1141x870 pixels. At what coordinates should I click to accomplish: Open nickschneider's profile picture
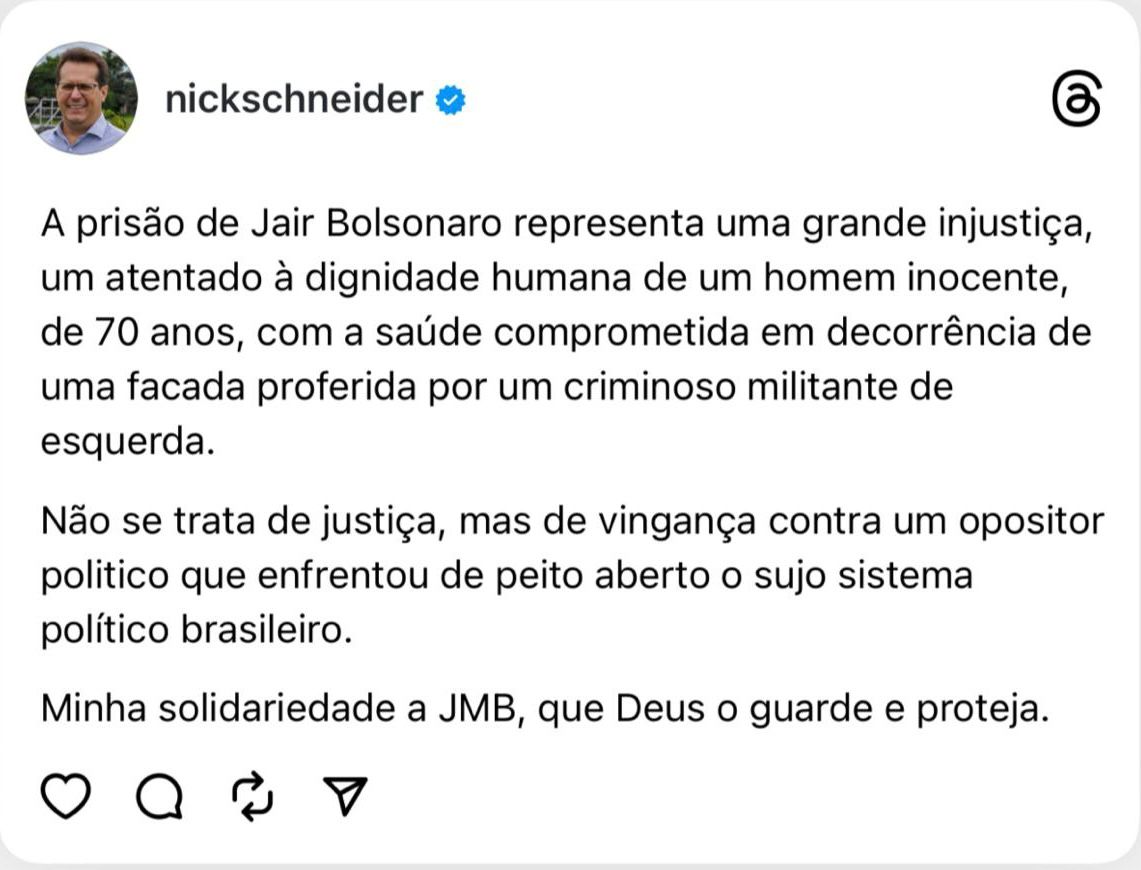pos(82,98)
